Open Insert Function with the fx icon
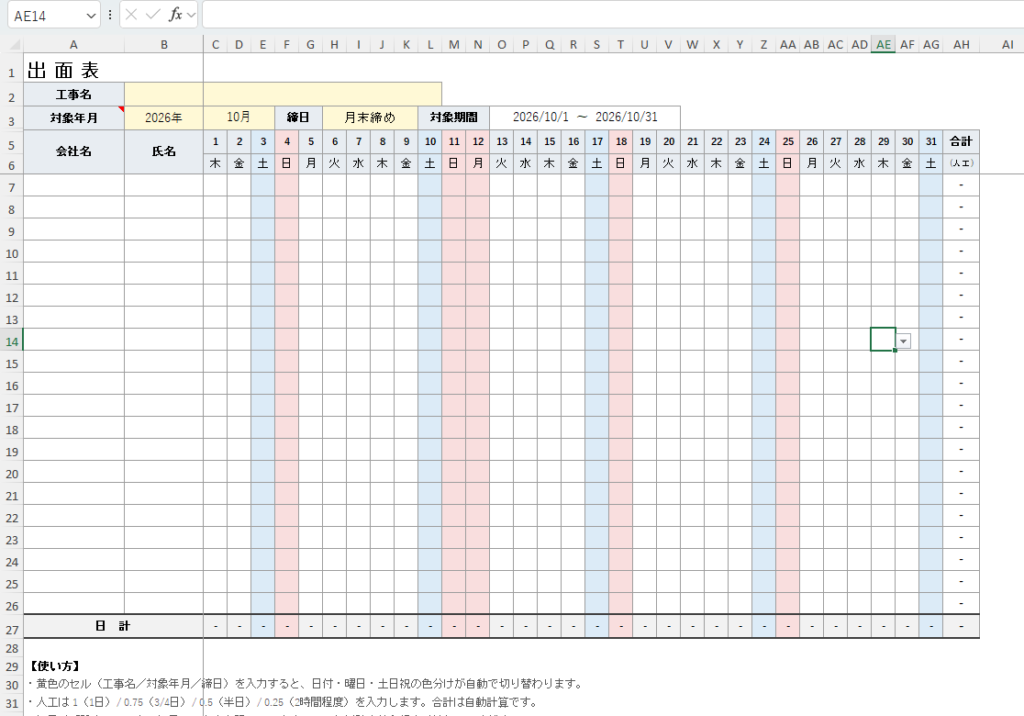 pos(175,15)
